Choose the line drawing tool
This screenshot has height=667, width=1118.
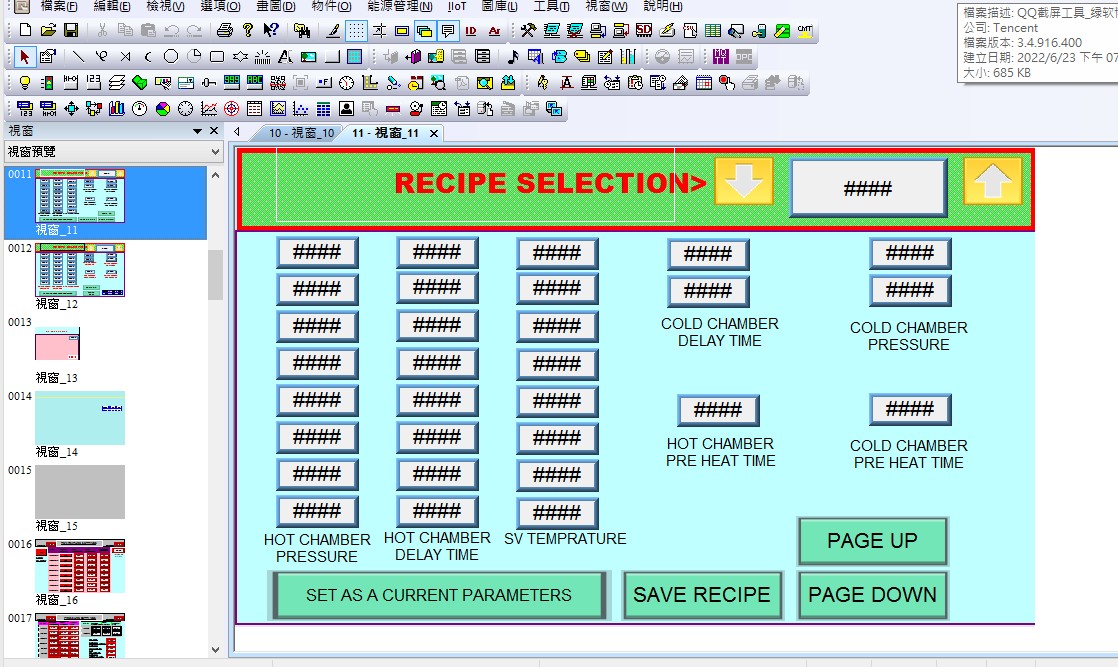[x=78, y=56]
